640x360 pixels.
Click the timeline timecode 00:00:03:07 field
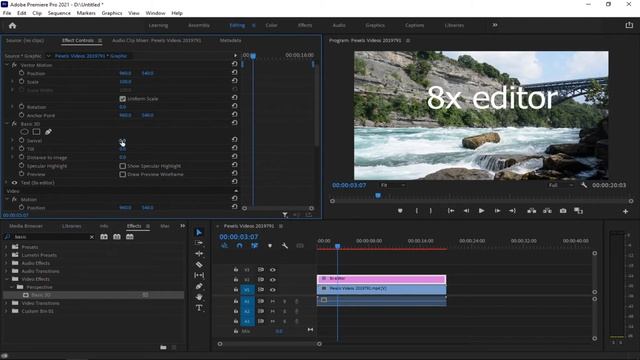tap(238, 237)
